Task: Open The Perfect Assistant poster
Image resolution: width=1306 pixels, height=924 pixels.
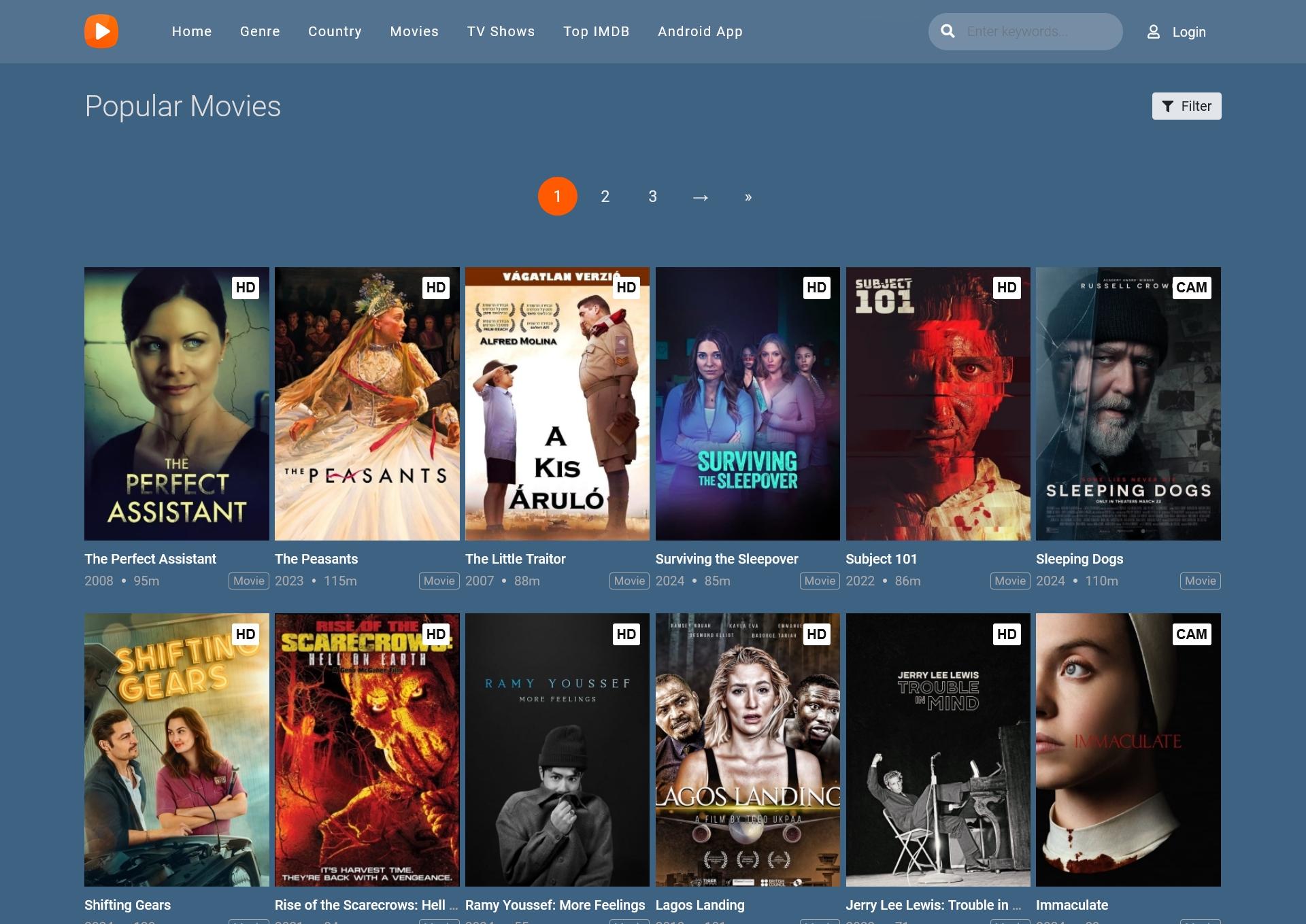Action: [177, 404]
